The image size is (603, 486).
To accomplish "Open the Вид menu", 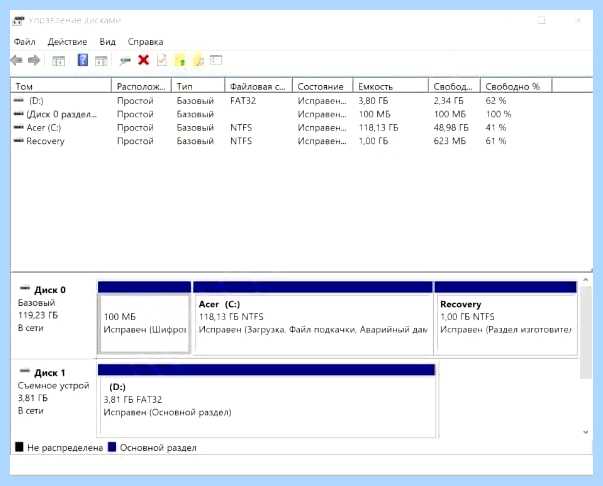I will click(107, 42).
